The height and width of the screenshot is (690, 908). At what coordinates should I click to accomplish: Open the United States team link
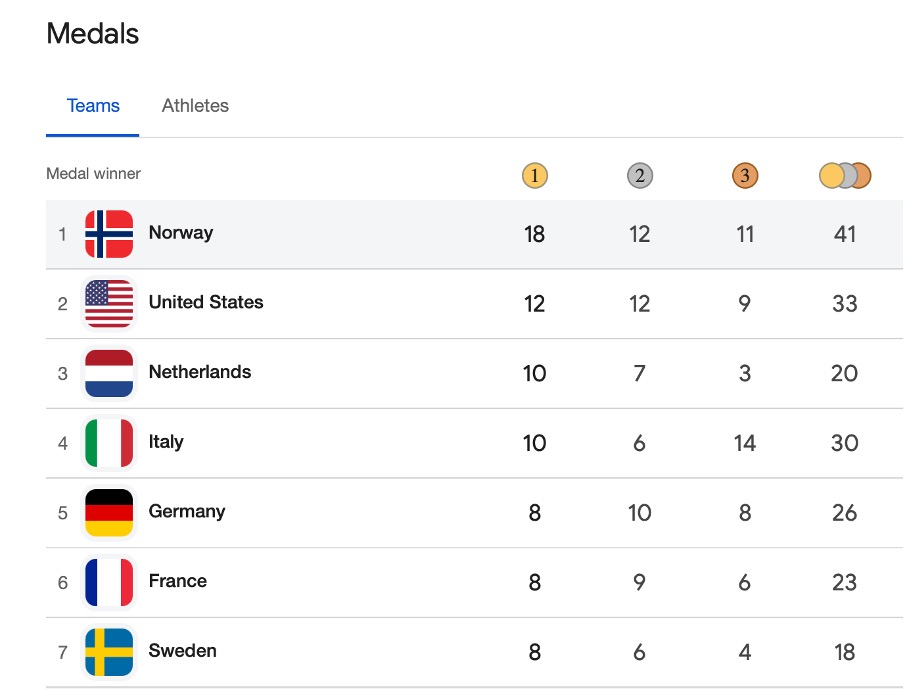click(206, 302)
